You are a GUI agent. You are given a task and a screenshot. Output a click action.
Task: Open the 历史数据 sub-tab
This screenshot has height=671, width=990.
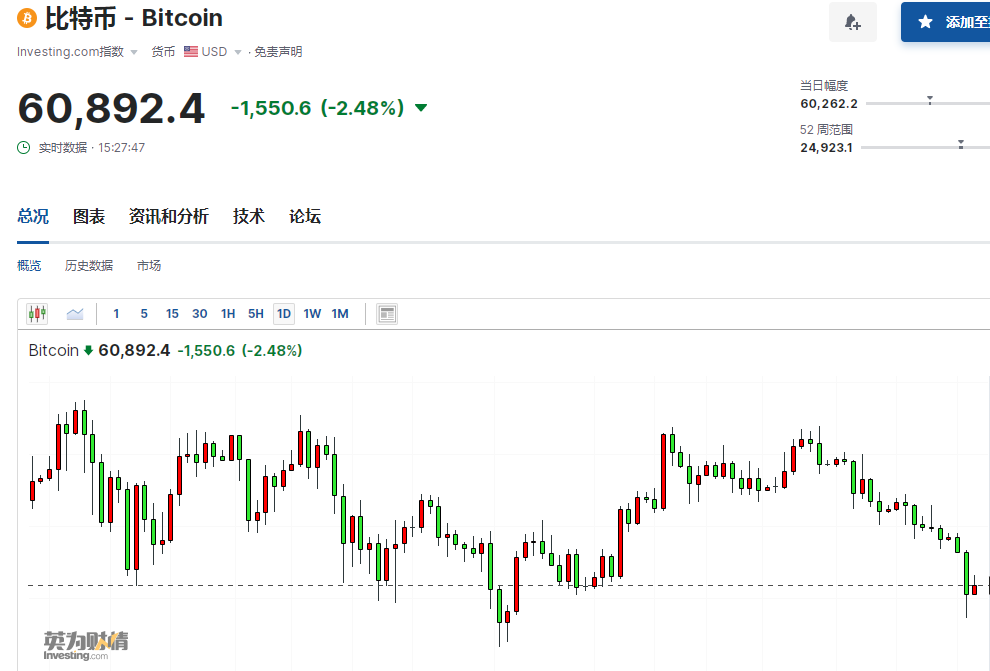(89, 266)
